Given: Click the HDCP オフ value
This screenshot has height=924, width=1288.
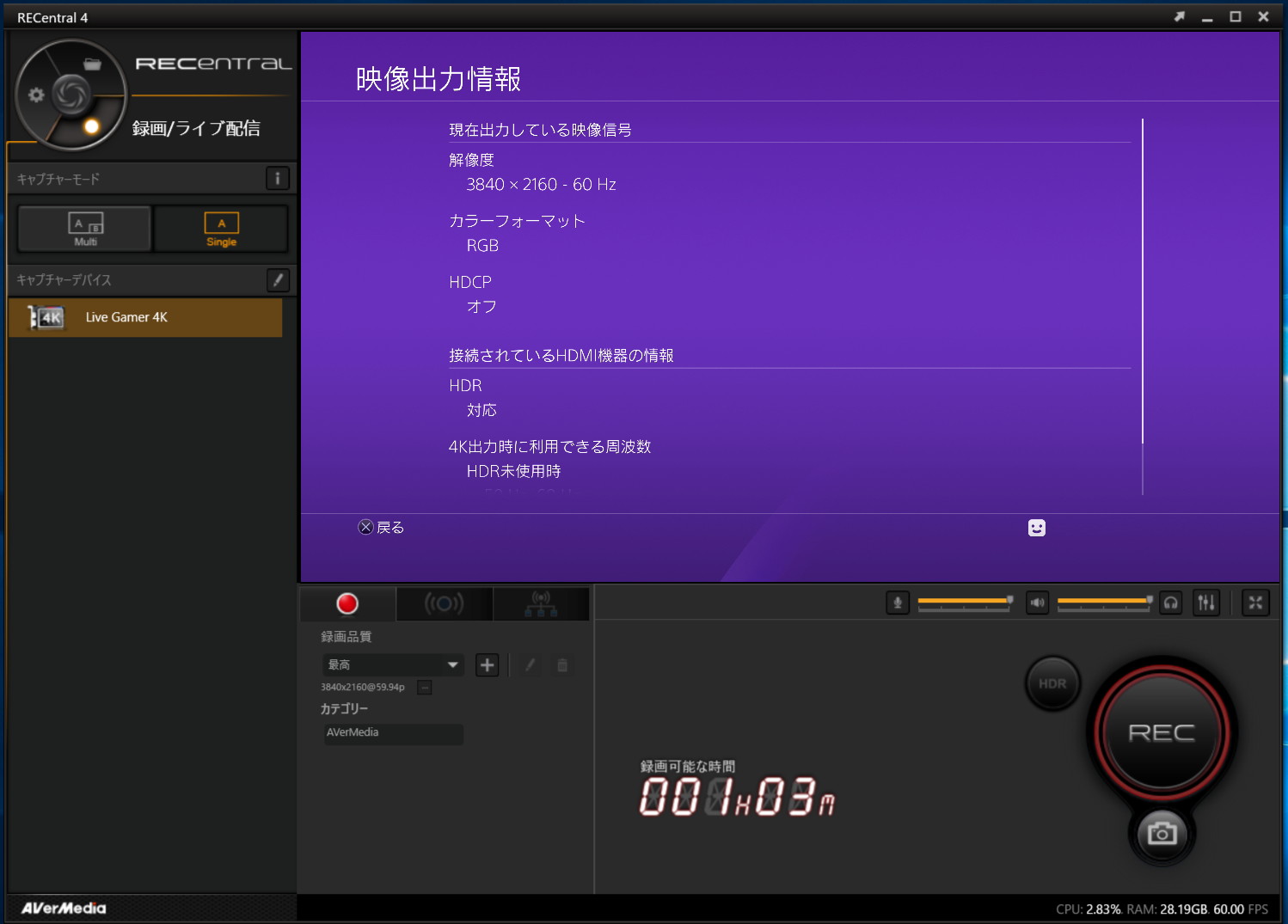Looking at the screenshot, I should pos(481,307).
